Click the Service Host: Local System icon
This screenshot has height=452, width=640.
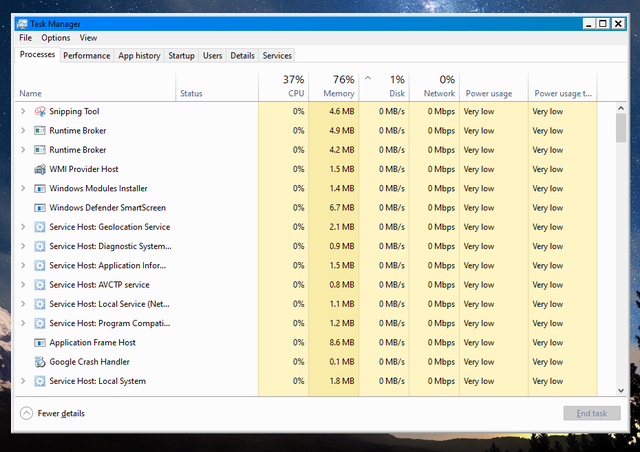(40, 381)
